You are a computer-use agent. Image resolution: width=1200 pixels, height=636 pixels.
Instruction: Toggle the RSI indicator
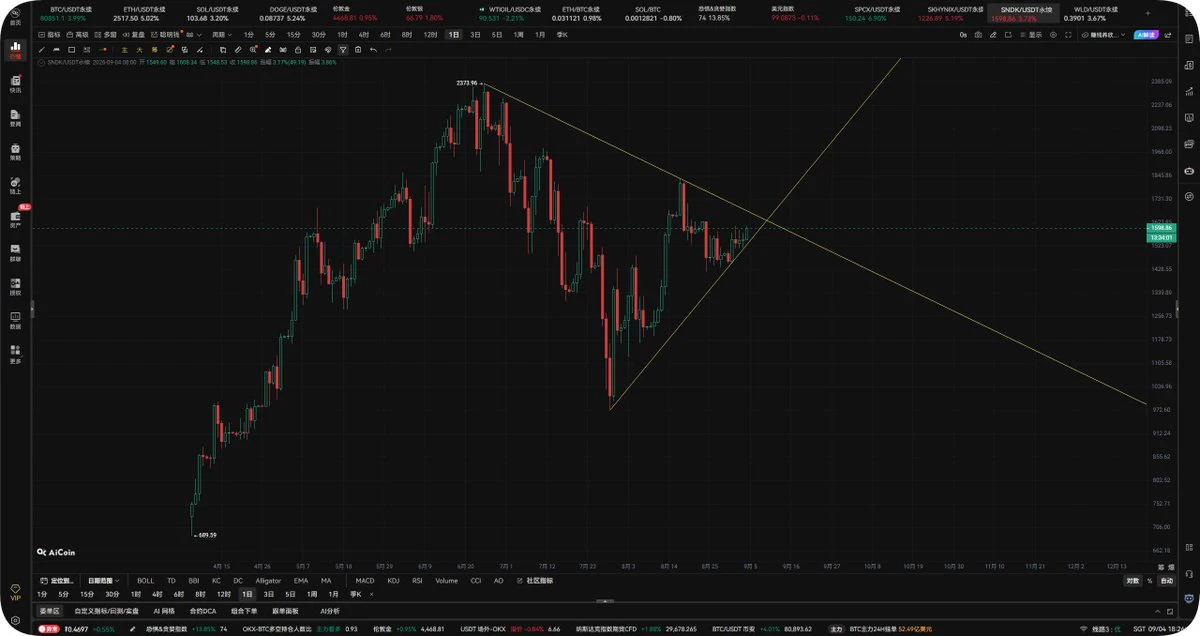(417, 581)
